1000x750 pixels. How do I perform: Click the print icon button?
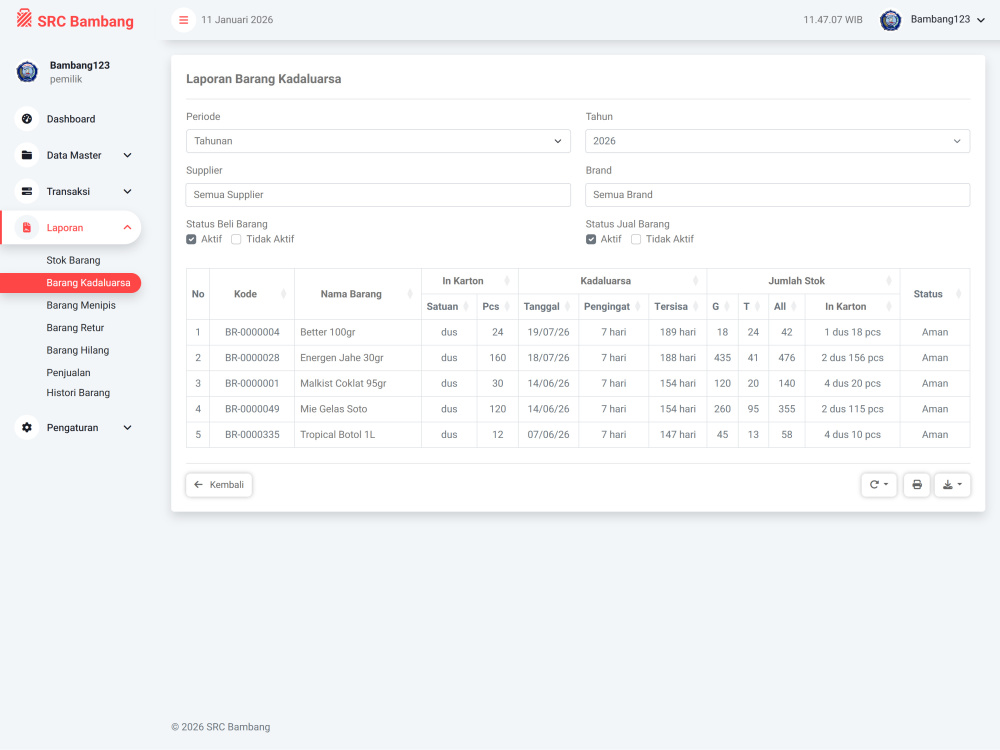tap(916, 485)
